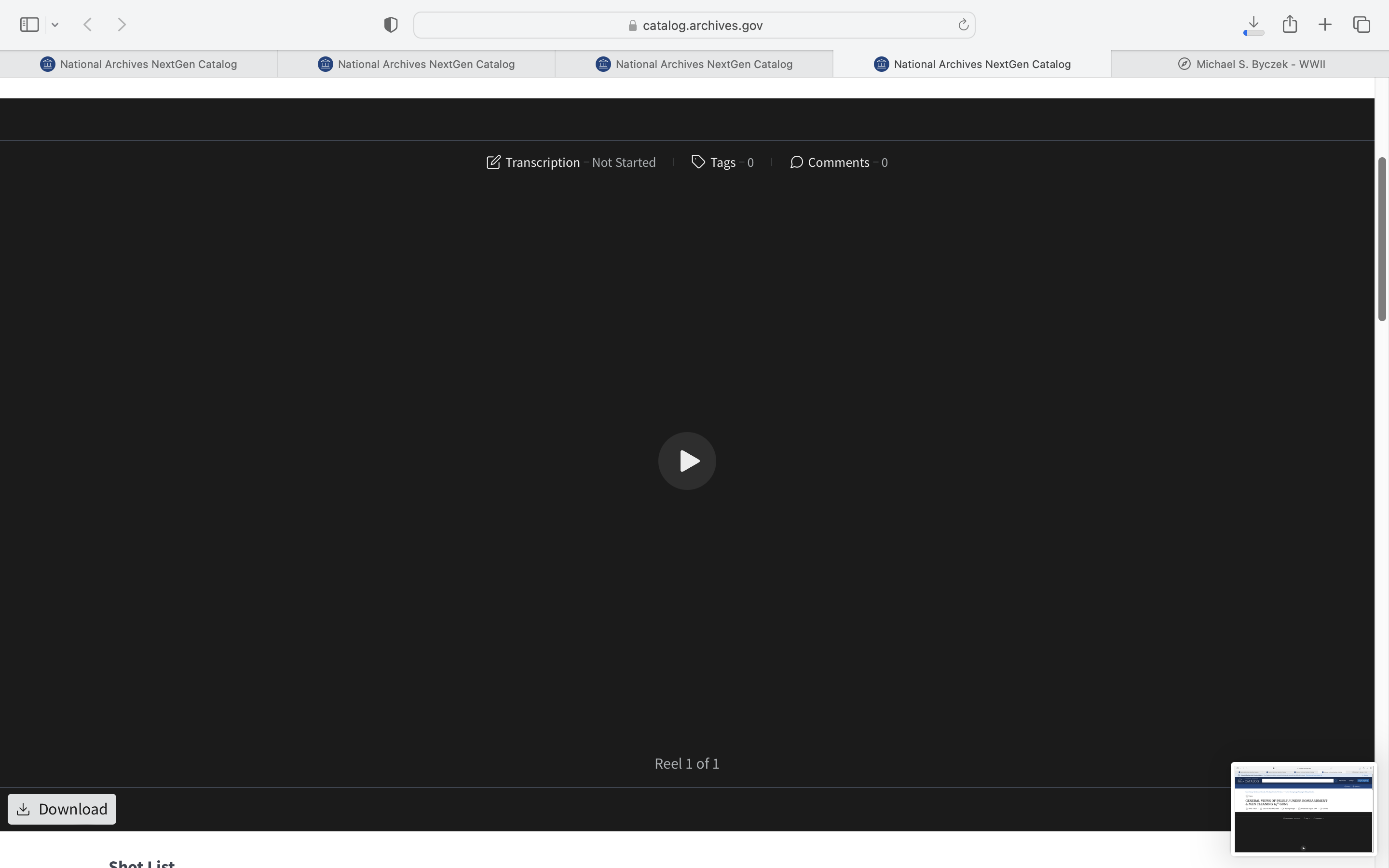Show Safari sidebar
The height and width of the screenshot is (868, 1389).
pos(29,25)
